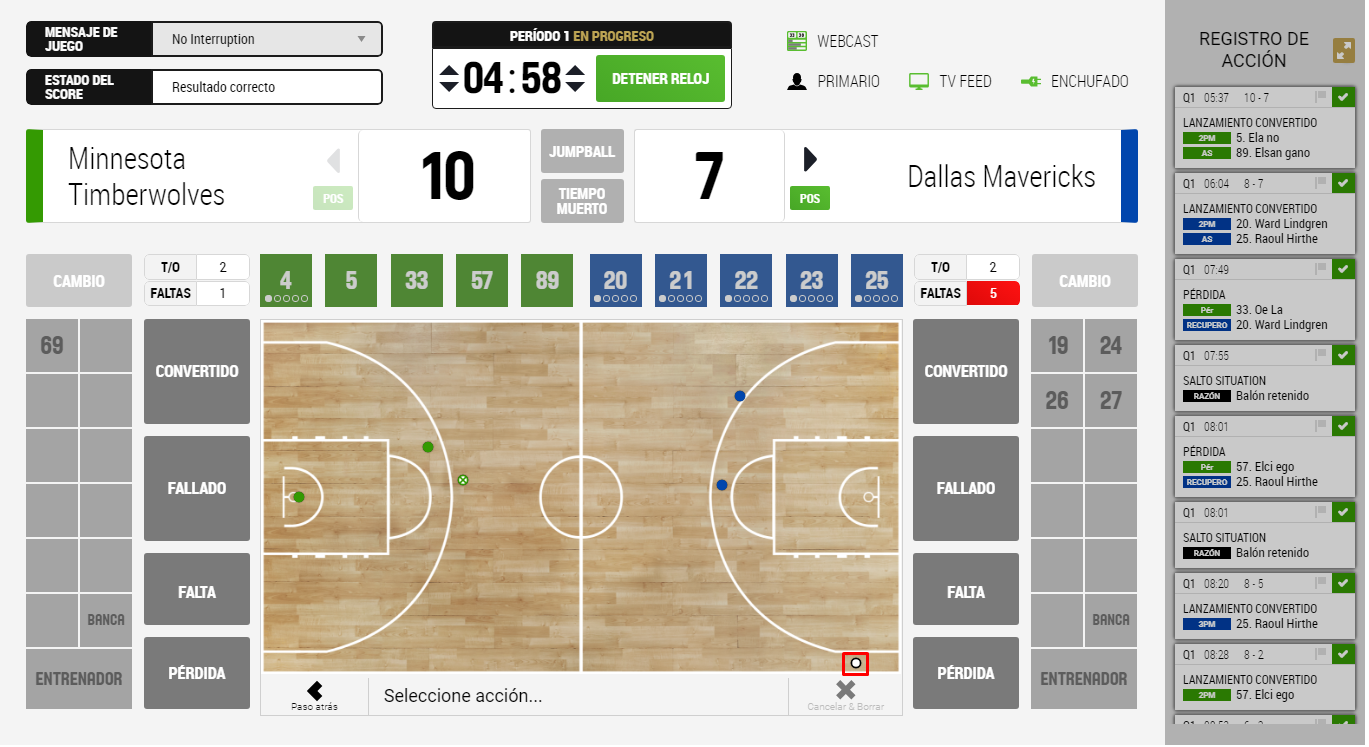1369x747 pixels.
Task: Select the crossed green missed-shot marker
Action: 462,480
